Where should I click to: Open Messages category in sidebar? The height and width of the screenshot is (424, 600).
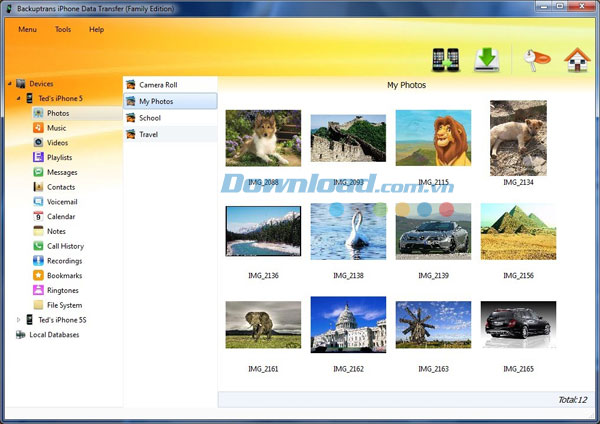61,172
